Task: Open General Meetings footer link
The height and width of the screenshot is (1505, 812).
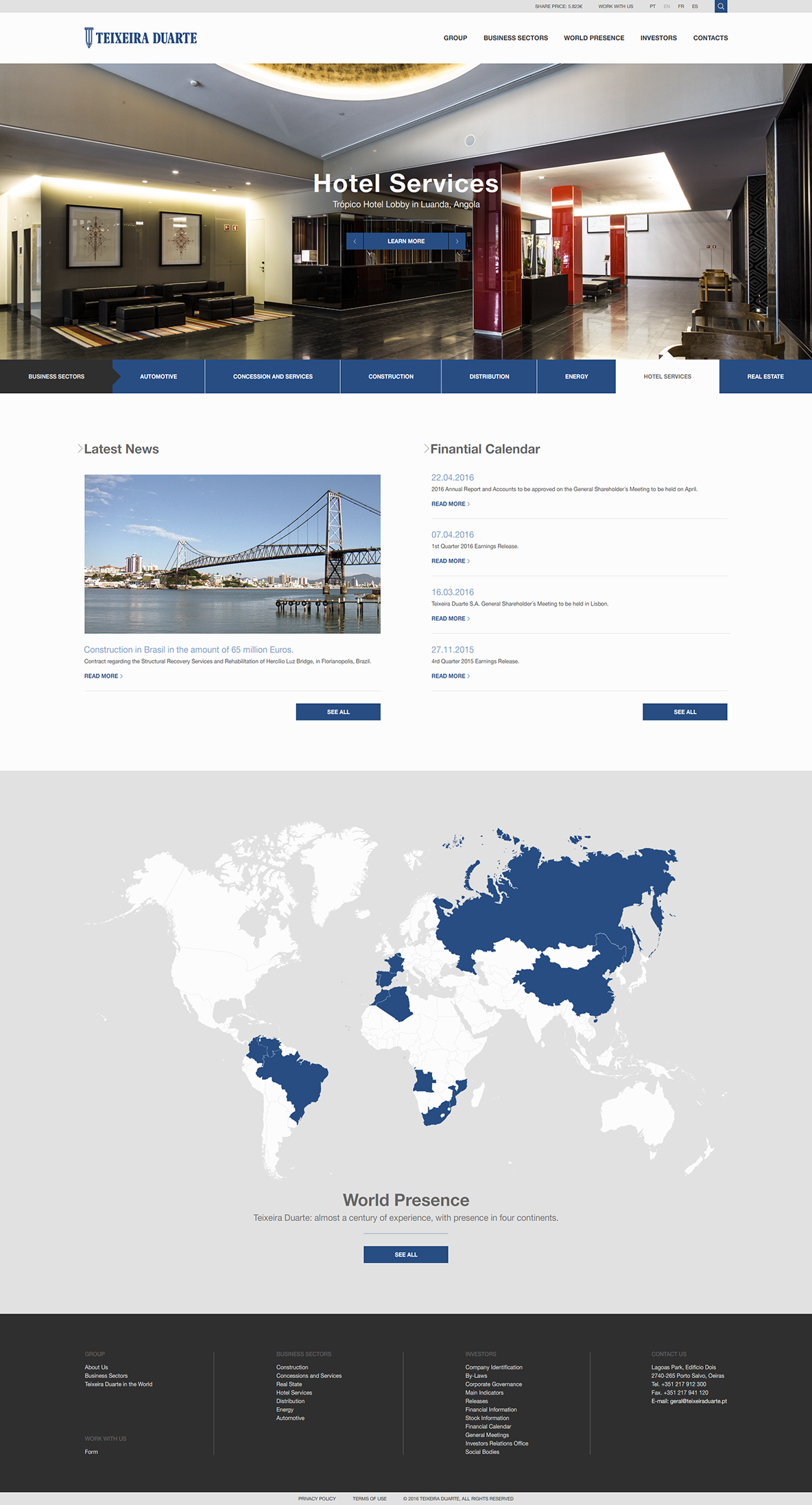Action: (487, 1435)
